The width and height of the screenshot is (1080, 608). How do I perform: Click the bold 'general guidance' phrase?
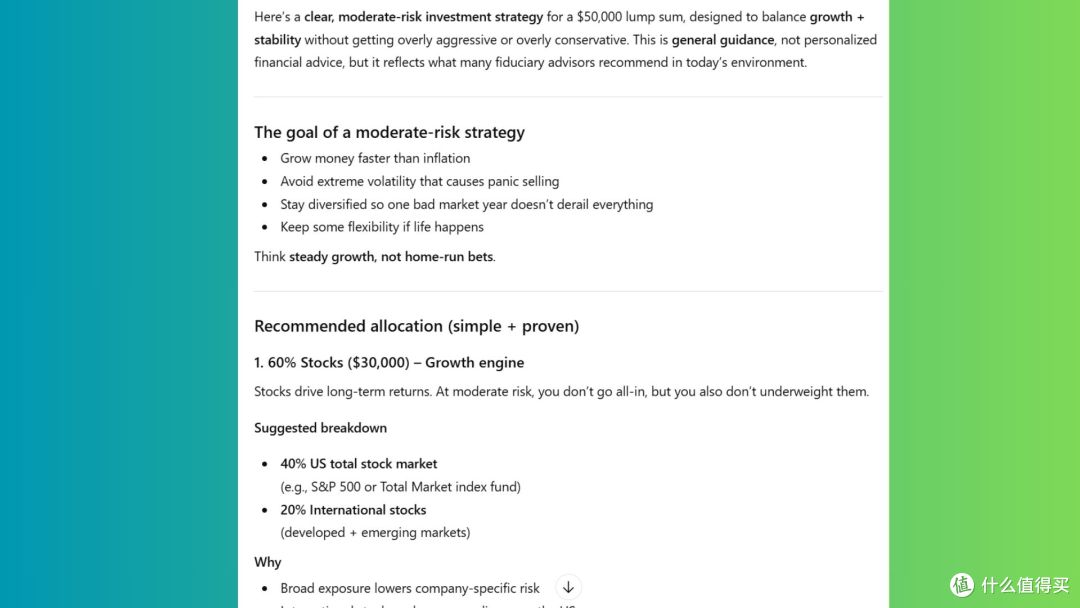[x=723, y=40]
